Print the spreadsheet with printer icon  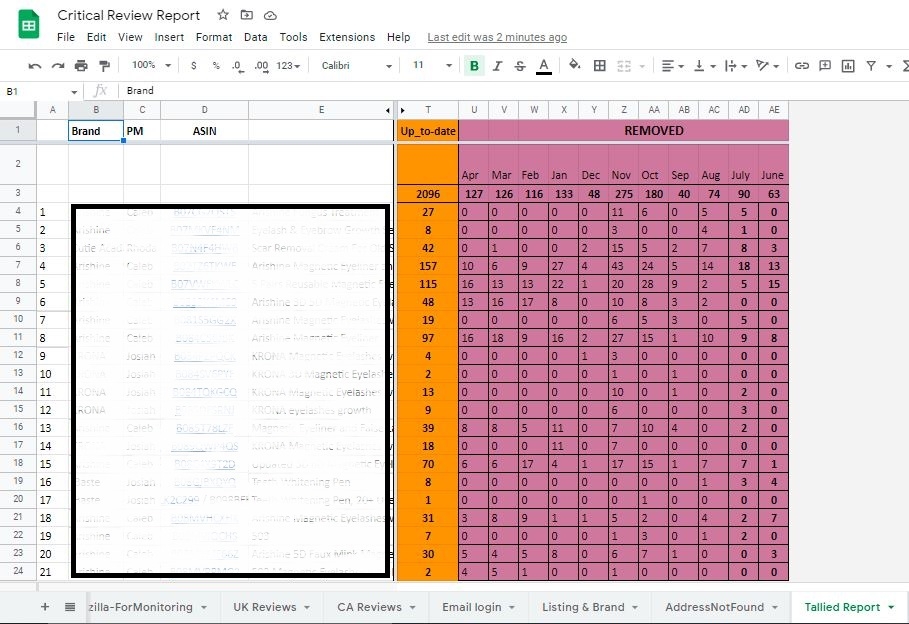81,66
